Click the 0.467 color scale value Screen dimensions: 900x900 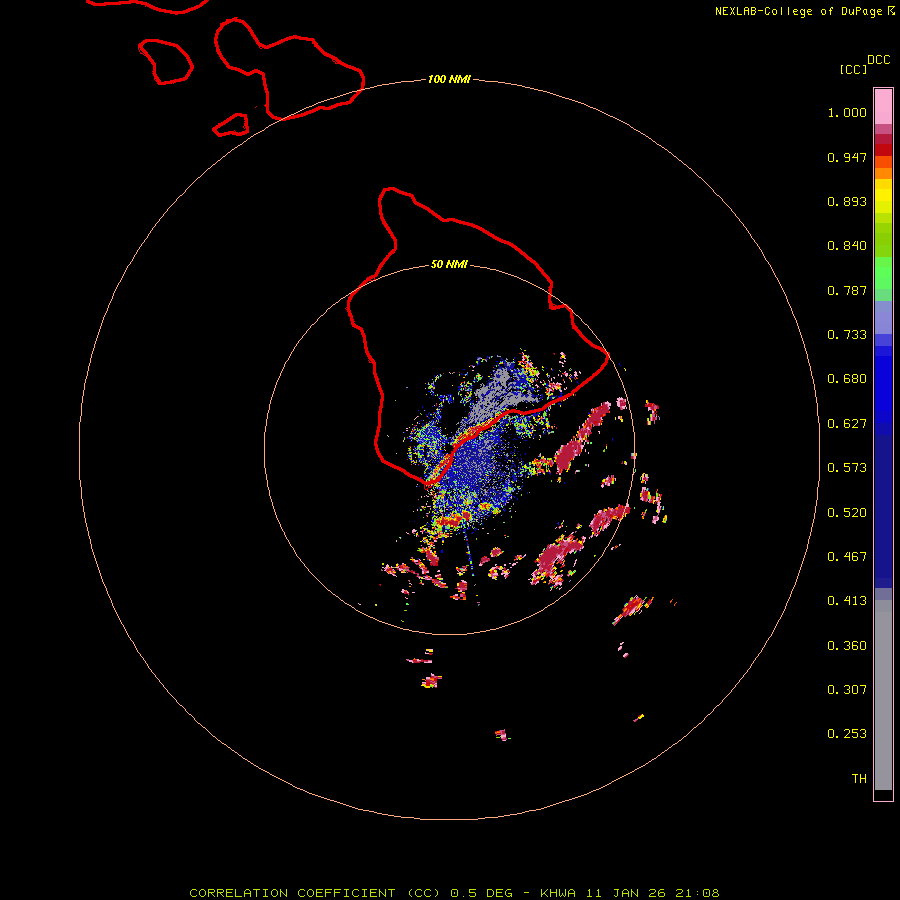click(847, 557)
